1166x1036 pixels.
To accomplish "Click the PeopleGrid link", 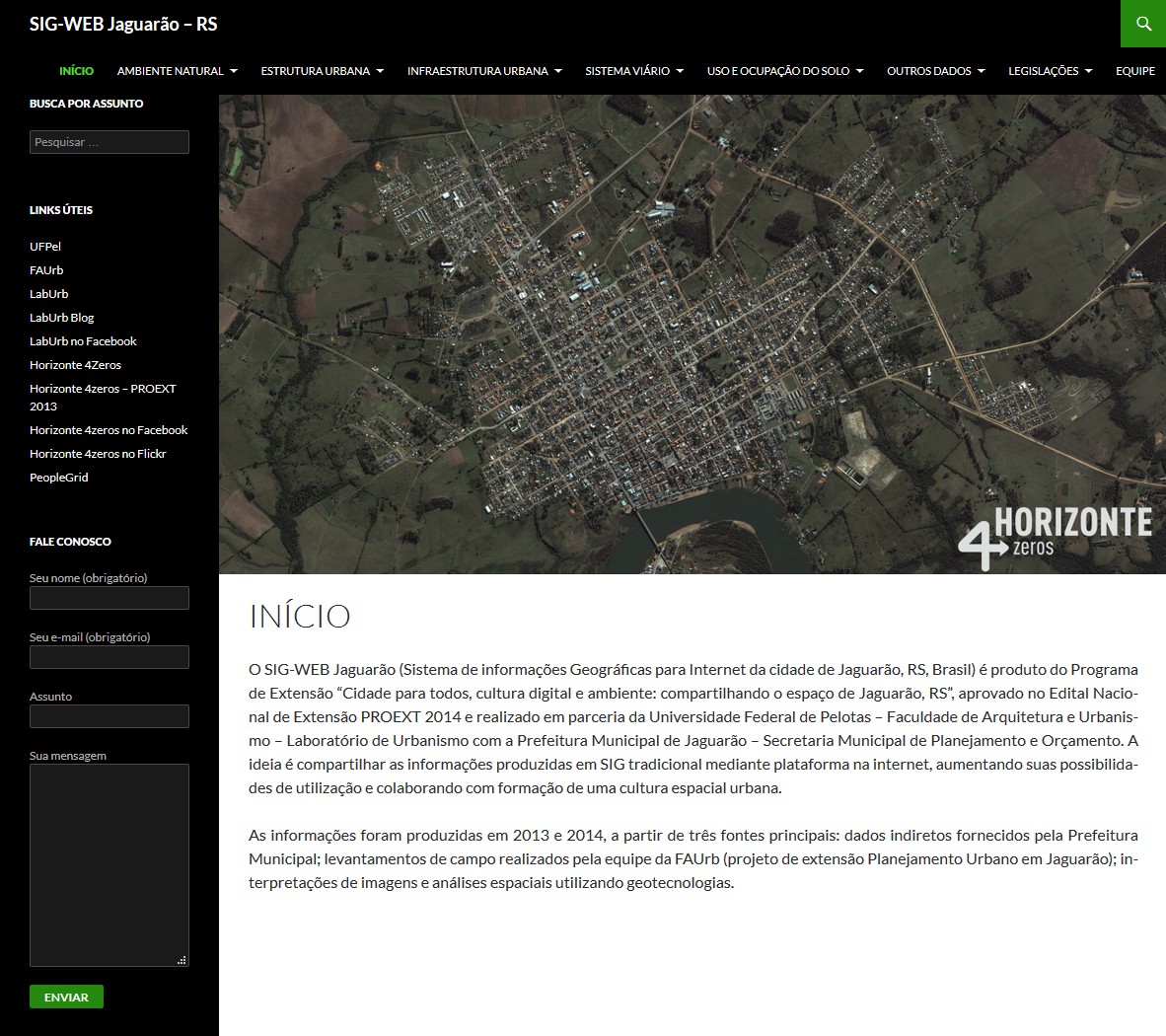I will point(59,478).
